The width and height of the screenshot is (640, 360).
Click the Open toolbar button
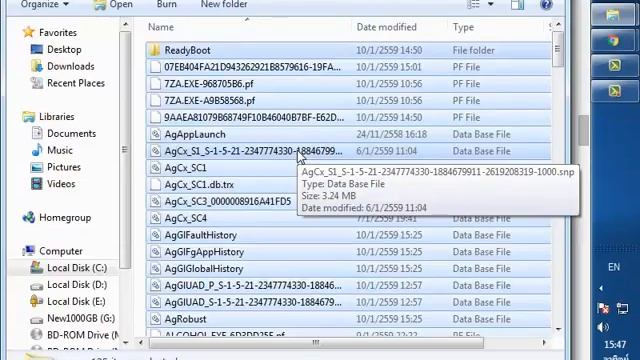tap(113, 4)
